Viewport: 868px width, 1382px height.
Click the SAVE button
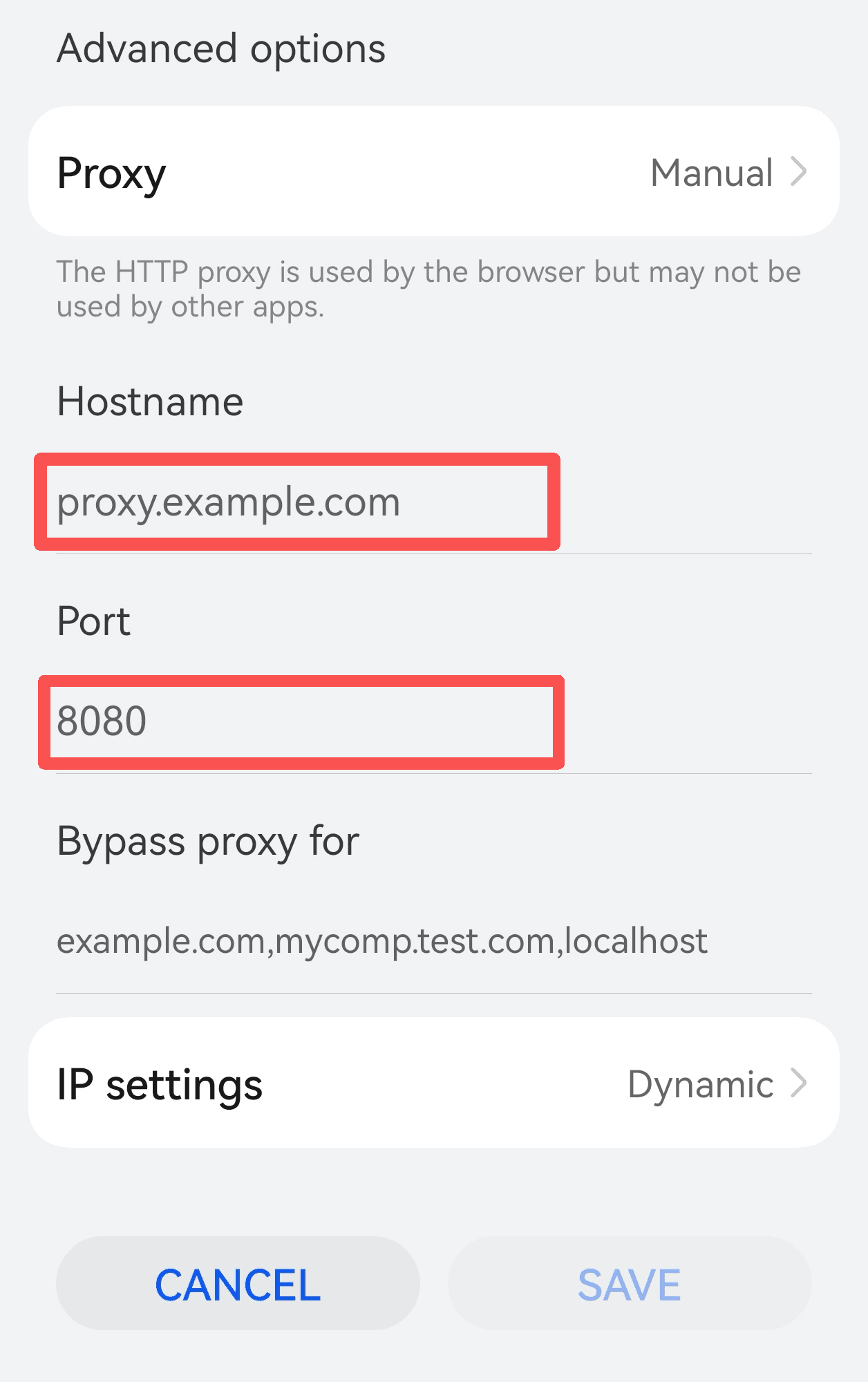tap(630, 1283)
